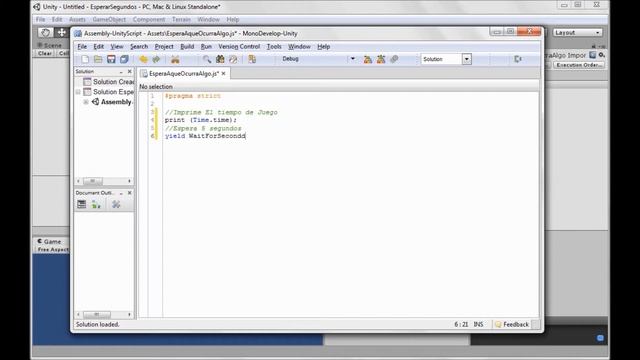
Task: Click the settings tools icon in Document Outline
Action: point(116,204)
